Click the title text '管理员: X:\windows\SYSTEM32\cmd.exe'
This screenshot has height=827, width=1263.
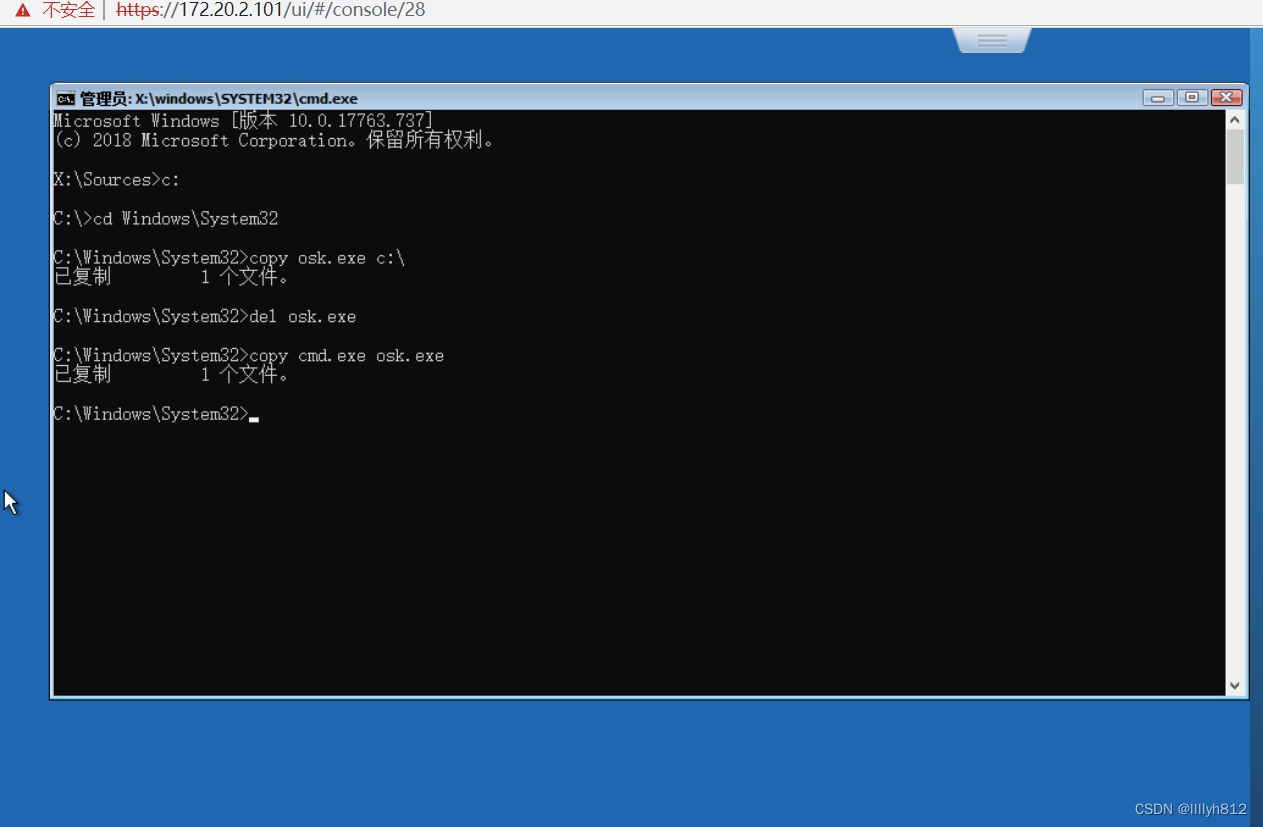pos(219,99)
